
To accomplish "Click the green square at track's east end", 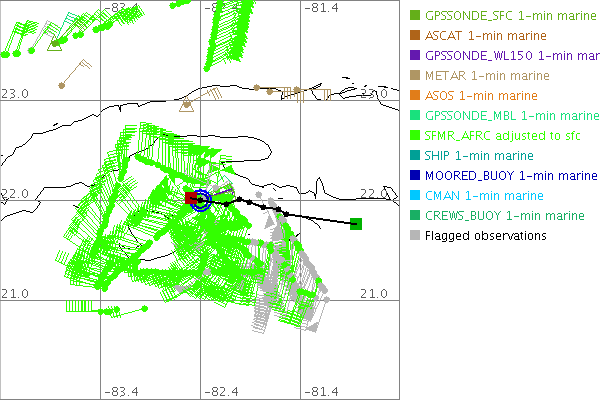I will 356,223.
